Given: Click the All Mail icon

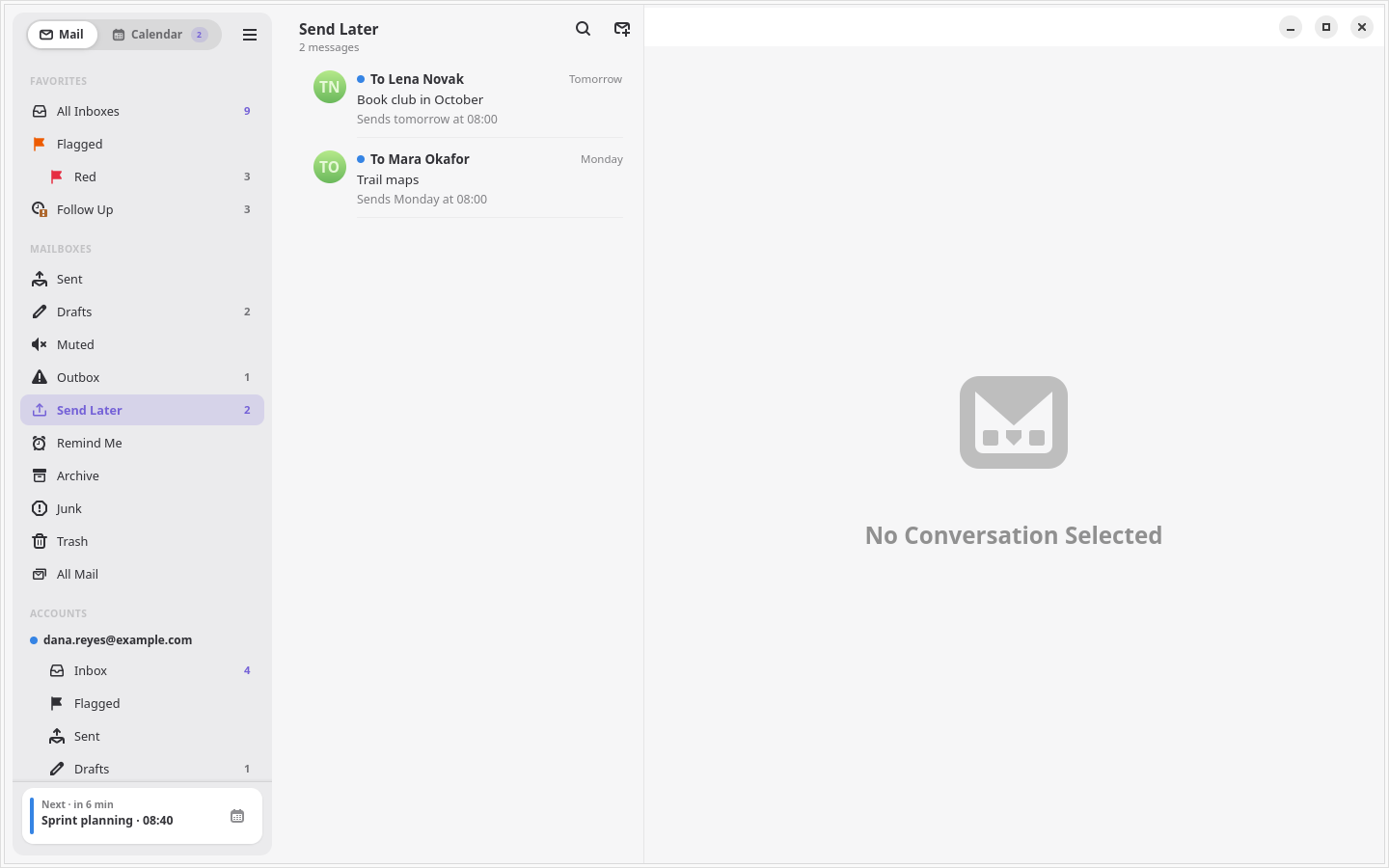Looking at the screenshot, I should tap(40, 574).
